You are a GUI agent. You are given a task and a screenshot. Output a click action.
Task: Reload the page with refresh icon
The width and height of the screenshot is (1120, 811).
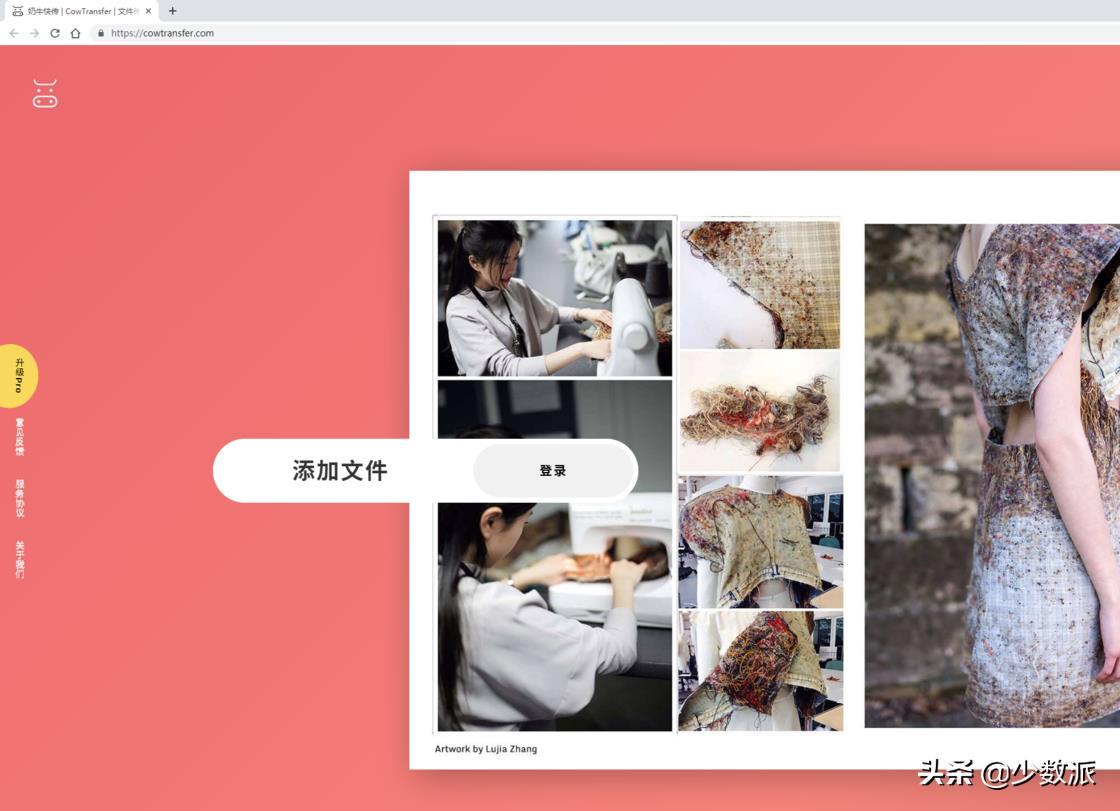[55, 33]
